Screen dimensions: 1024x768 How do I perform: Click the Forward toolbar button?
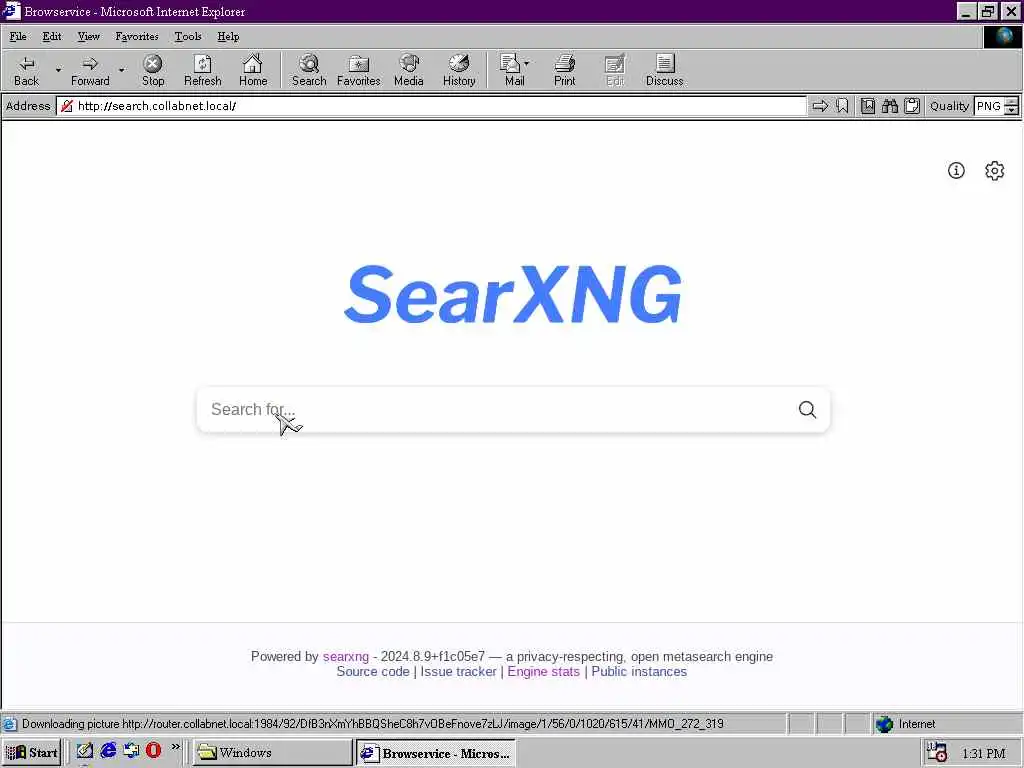click(90, 71)
